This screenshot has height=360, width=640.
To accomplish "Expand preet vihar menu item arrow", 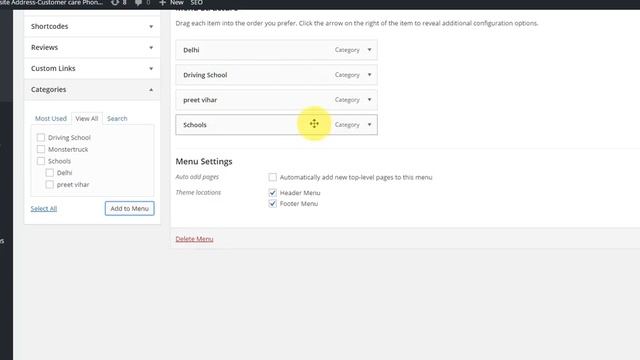I will pos(369,100).
